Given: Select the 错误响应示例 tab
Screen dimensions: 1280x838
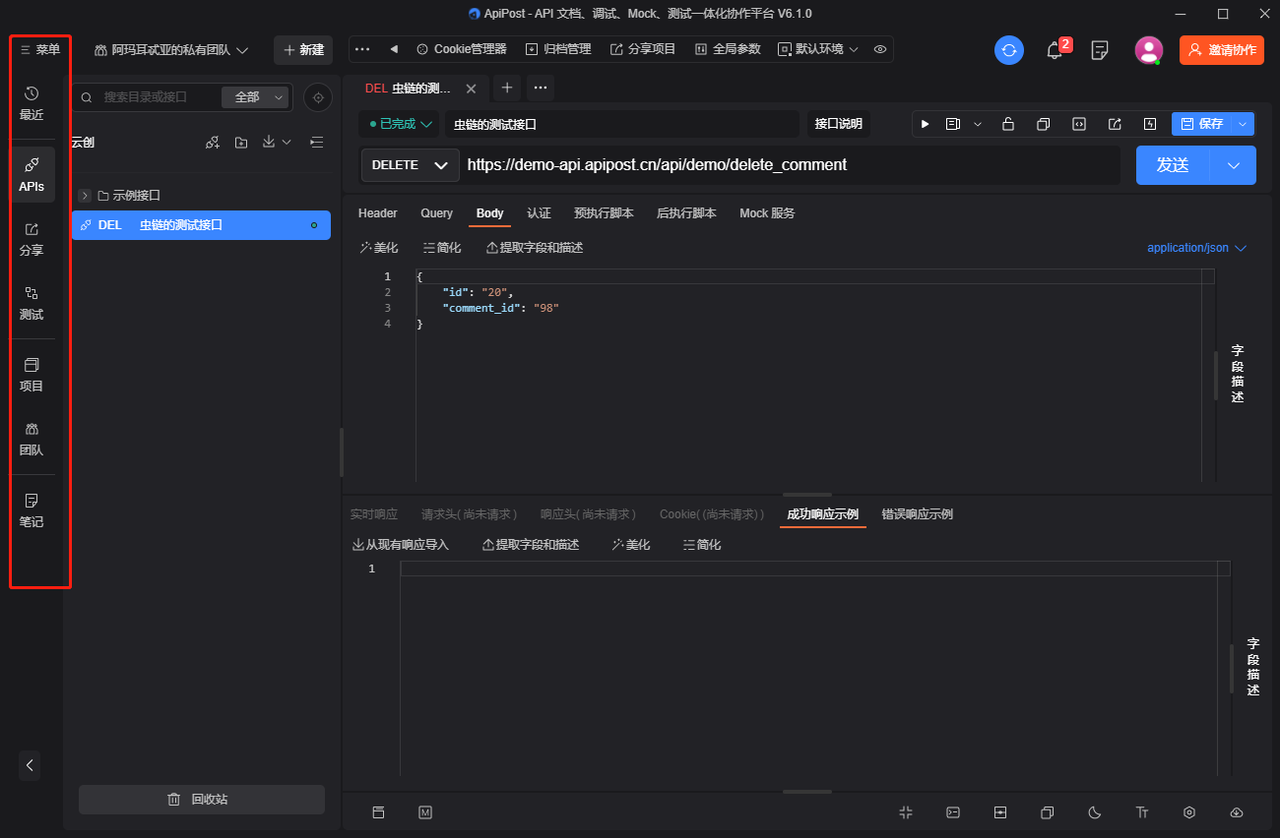Looking at the screenshot, I should pos(917,514).
